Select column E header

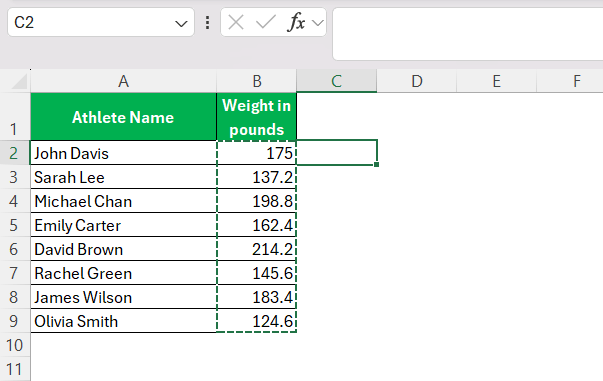click(x=496, y=81)
